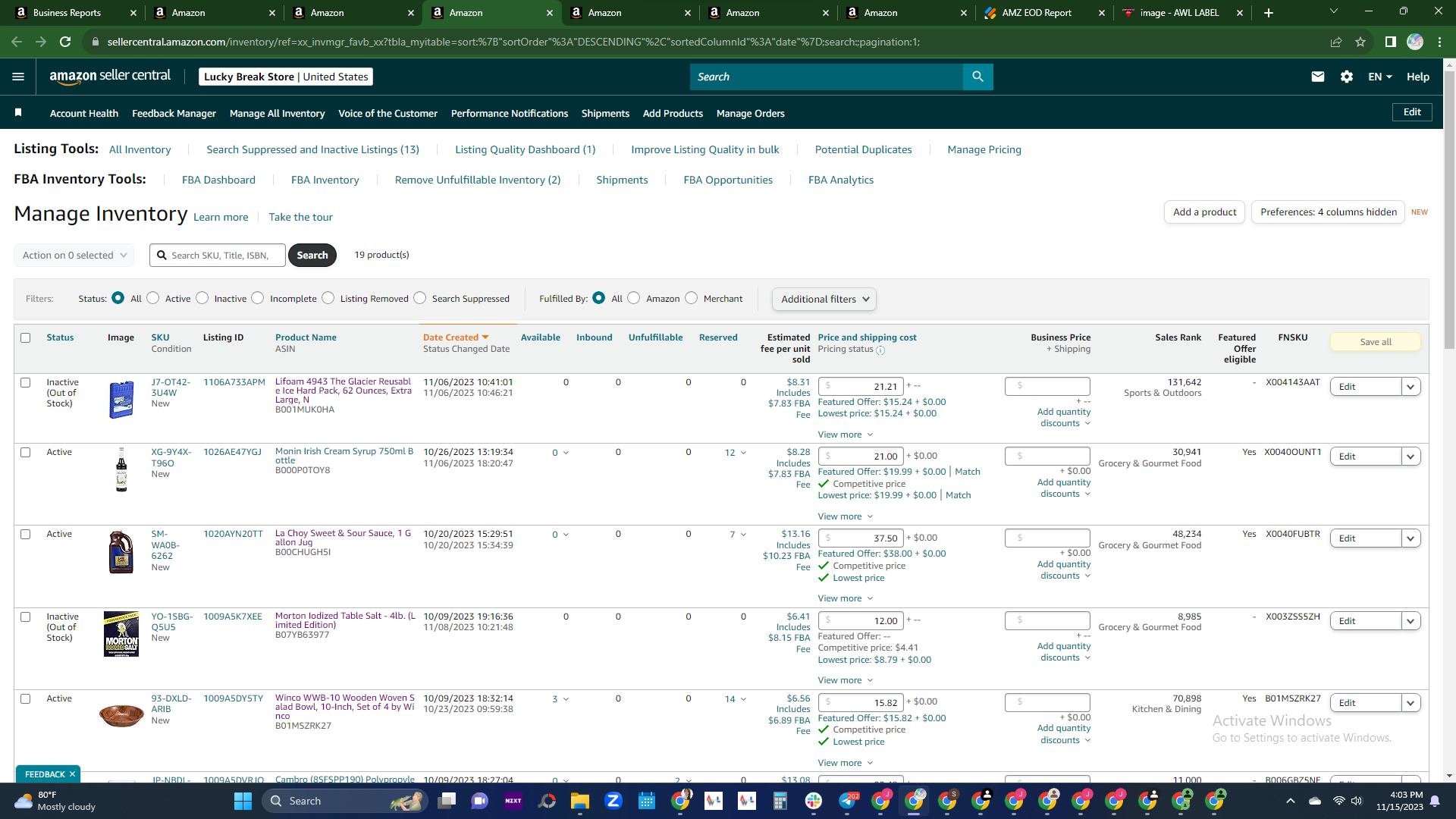Open a new browser tab

point(1269,13)
